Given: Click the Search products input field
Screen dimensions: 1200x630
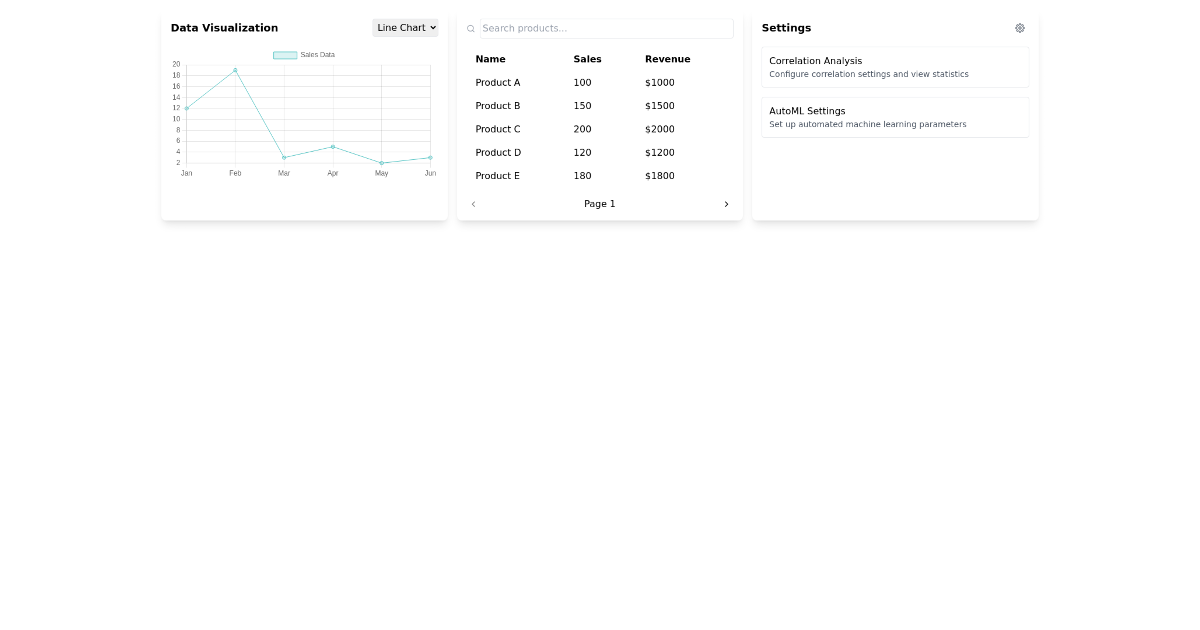Looking at the screenshot, I should pos(600,28).
